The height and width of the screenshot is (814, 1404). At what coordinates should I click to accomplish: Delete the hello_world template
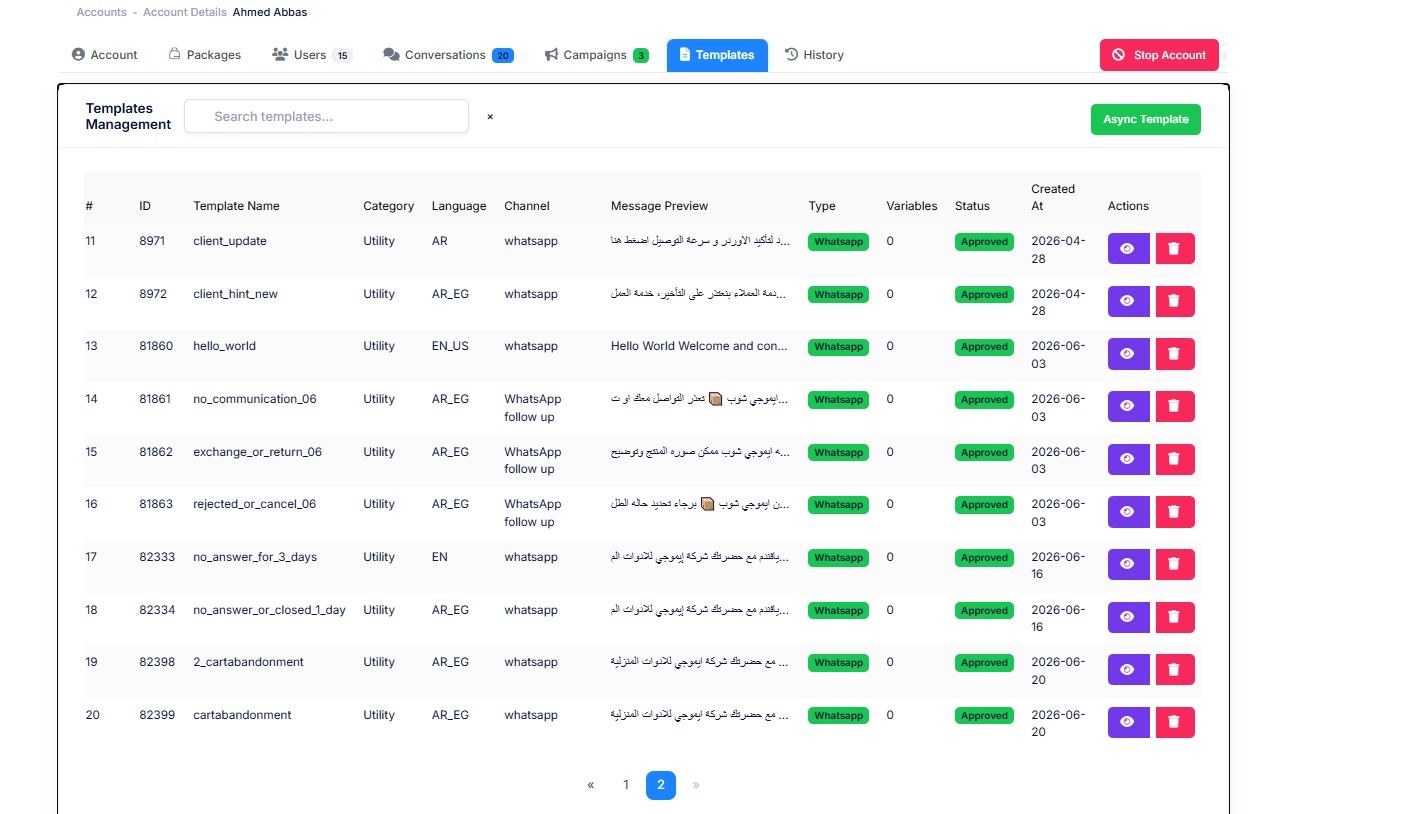tap(1175, 354)
